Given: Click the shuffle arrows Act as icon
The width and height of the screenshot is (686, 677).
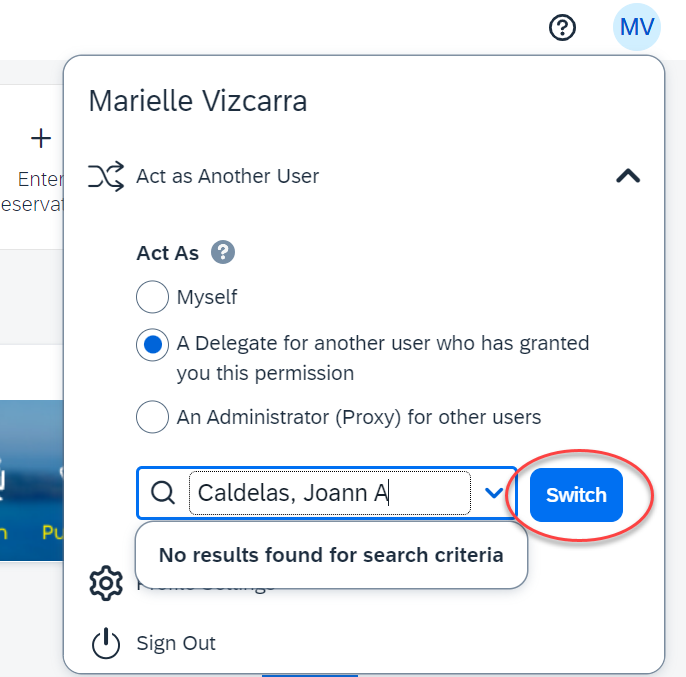Looking at the screenshot, I should (107, 176).
